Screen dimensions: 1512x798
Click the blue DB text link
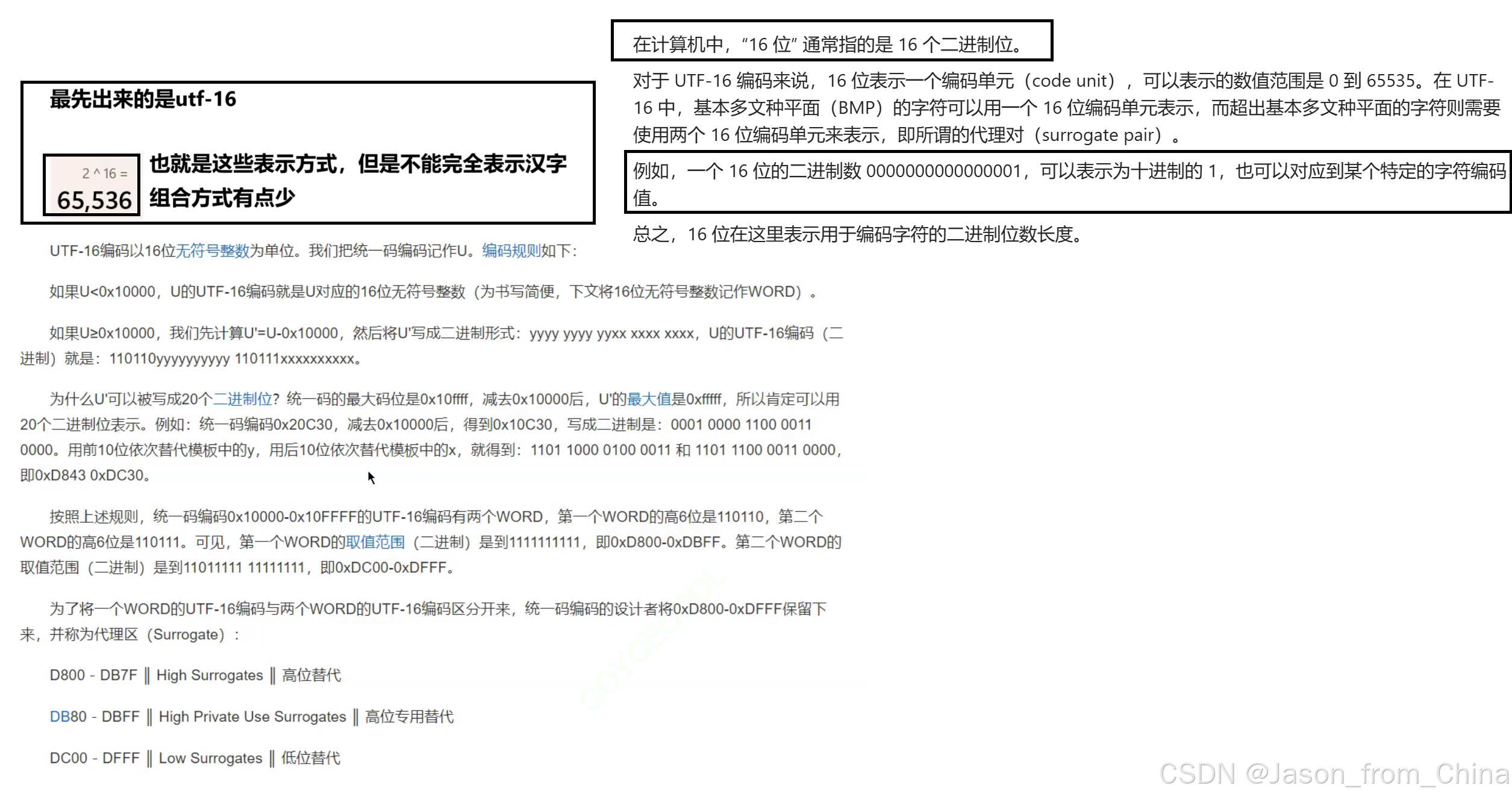tap(60, 717)
